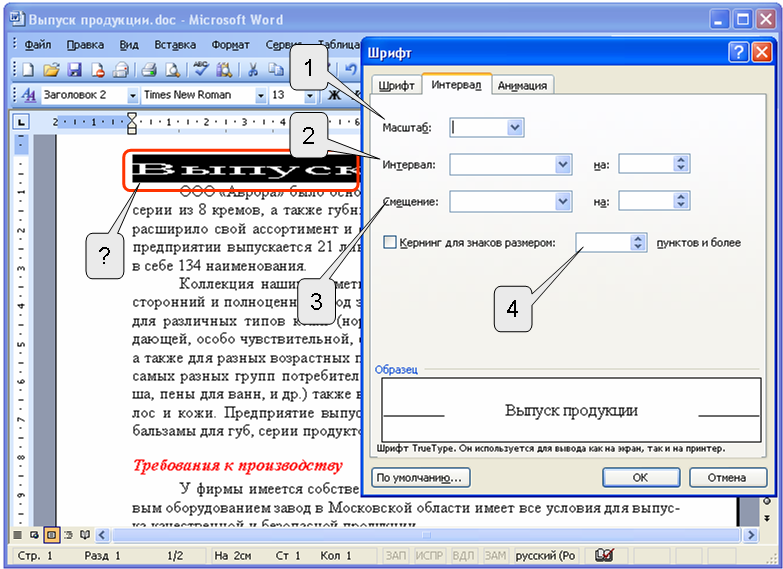Viewport: 783px width, 569px height.
Task: Click the Отмена button
Action: point(727,478)
